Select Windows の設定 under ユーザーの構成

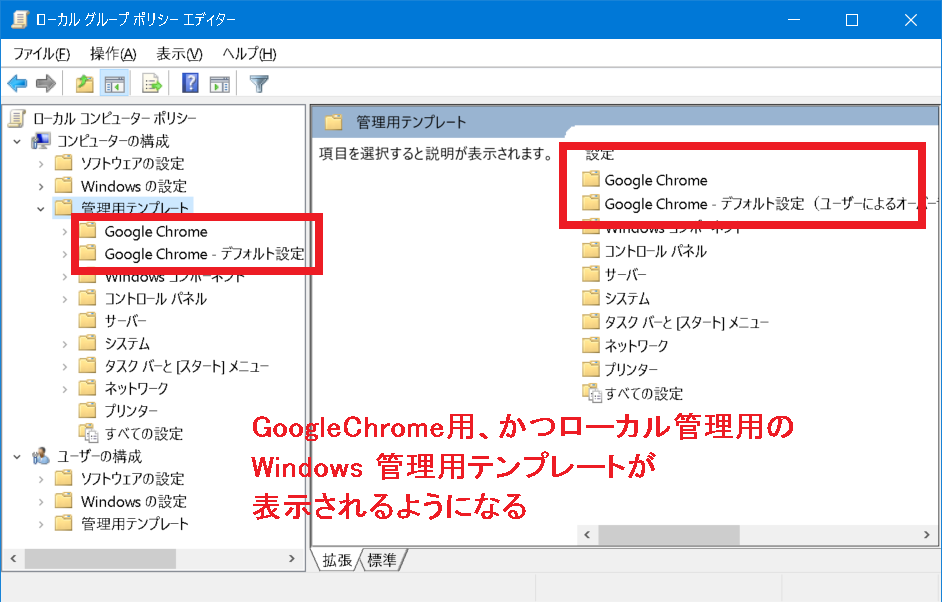pyautogui.click(x=134, y=501)
